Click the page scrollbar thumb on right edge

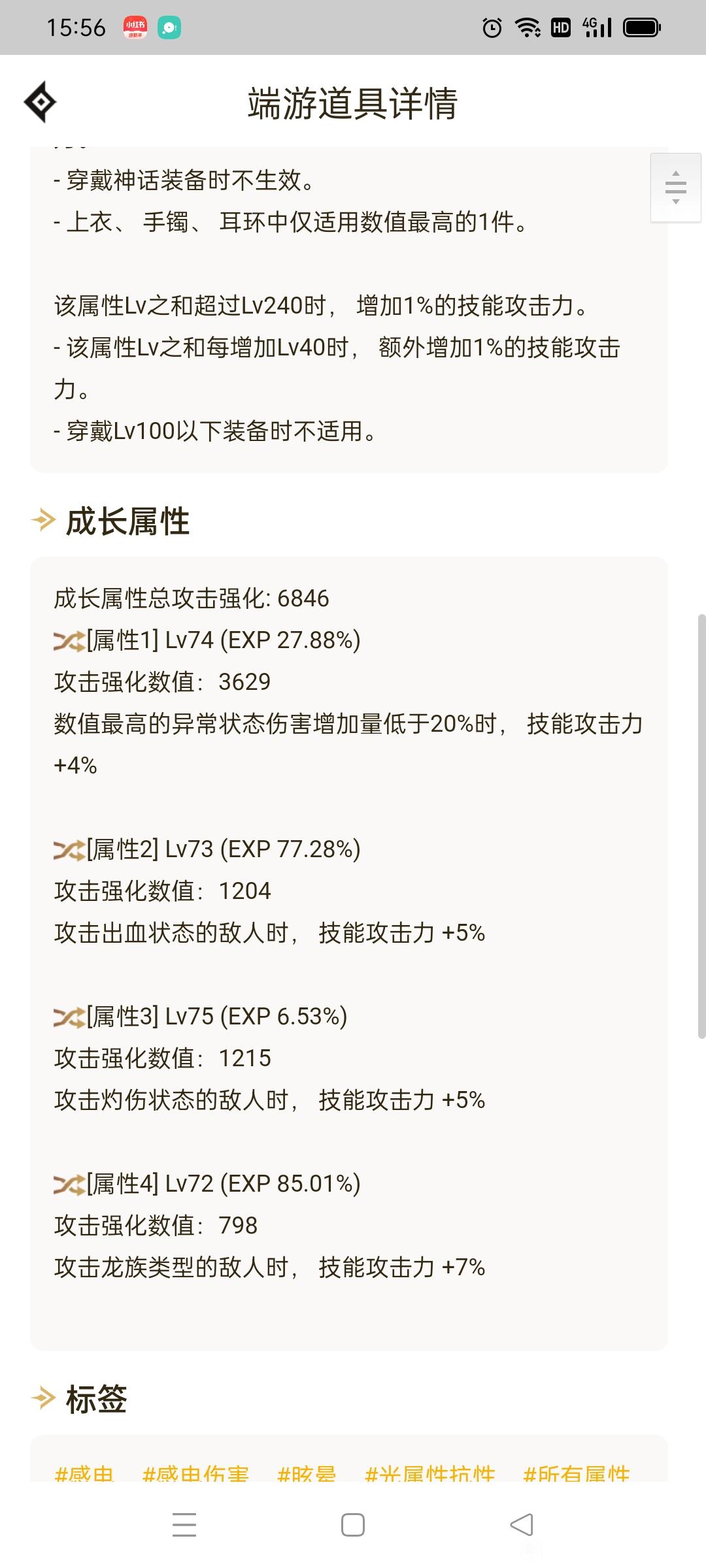tap(701, 826)
